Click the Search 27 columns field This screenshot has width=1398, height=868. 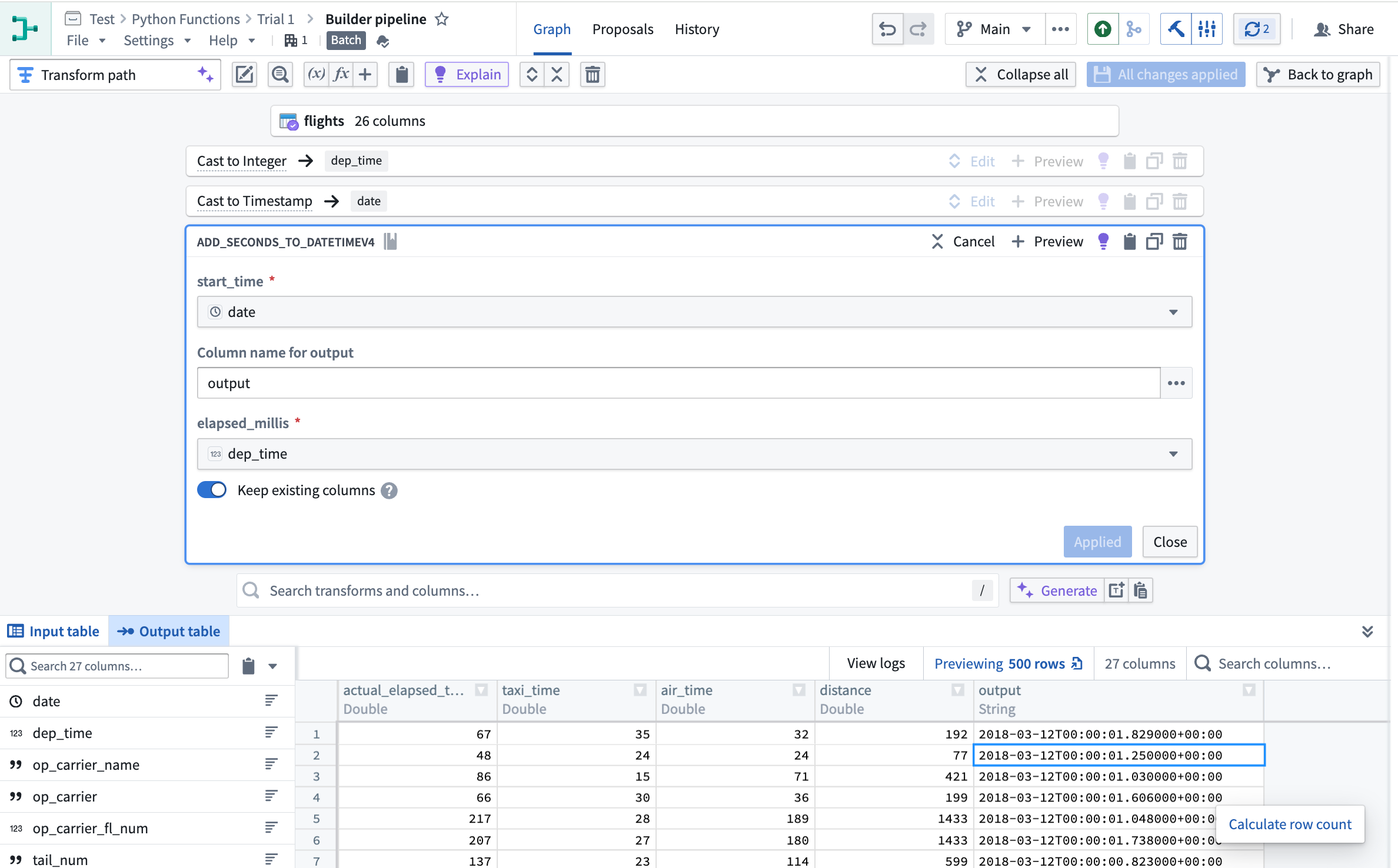(x=117, y=666)
